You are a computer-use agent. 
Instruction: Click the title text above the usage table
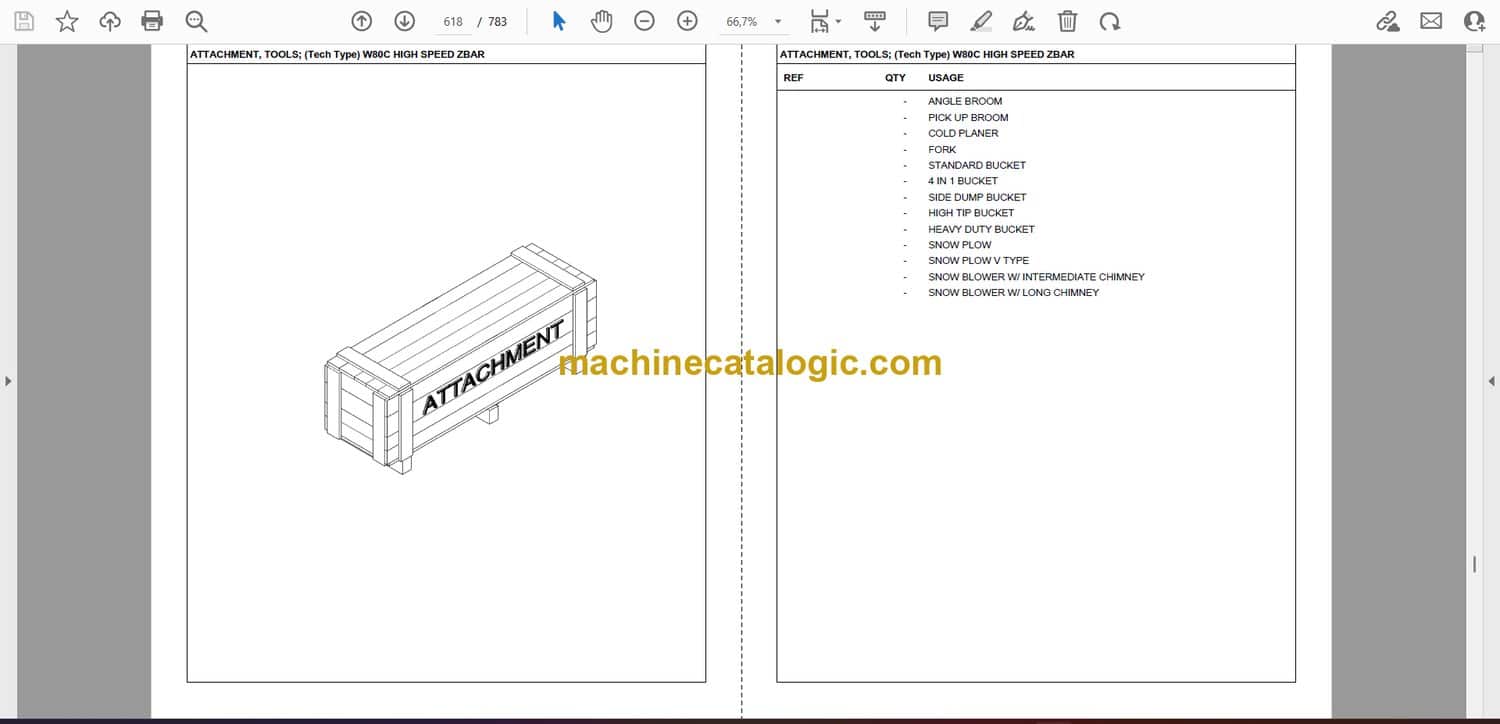tap(927, 55)
